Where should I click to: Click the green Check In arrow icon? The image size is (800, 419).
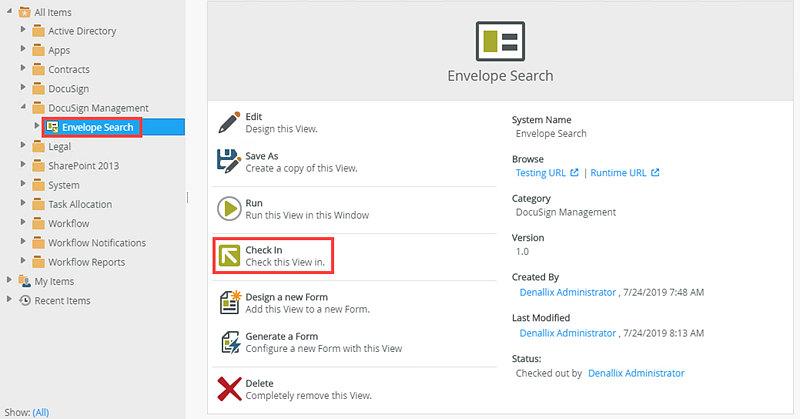click(x=230, y=256)
